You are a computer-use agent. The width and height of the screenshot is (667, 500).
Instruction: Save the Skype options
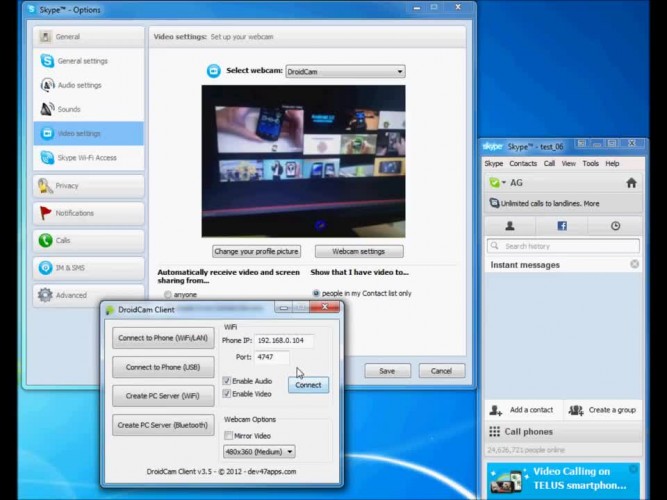point(387,371)
